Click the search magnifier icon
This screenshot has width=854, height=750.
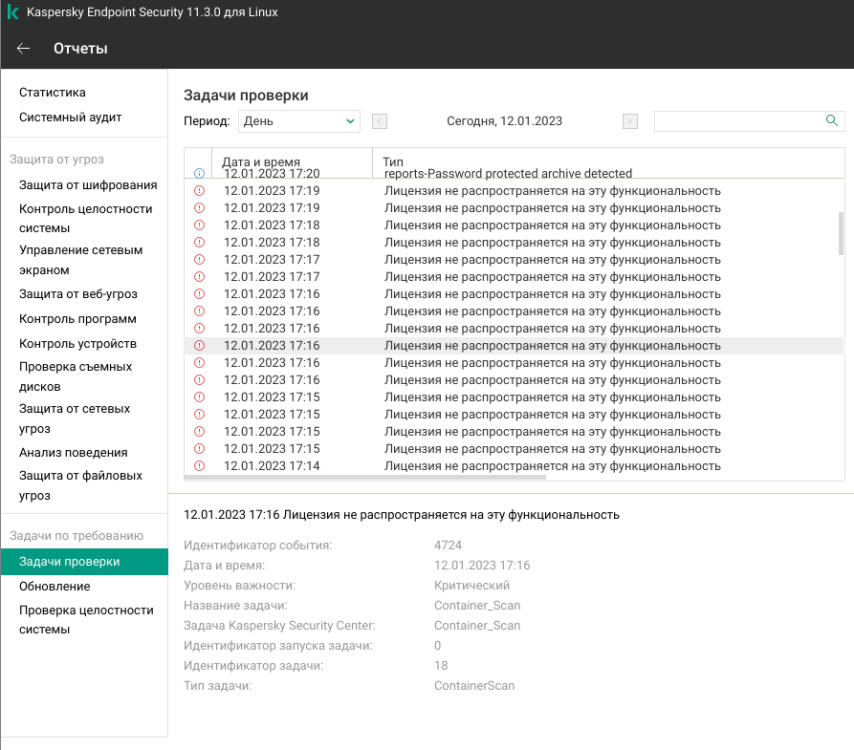tap(831, 120)
